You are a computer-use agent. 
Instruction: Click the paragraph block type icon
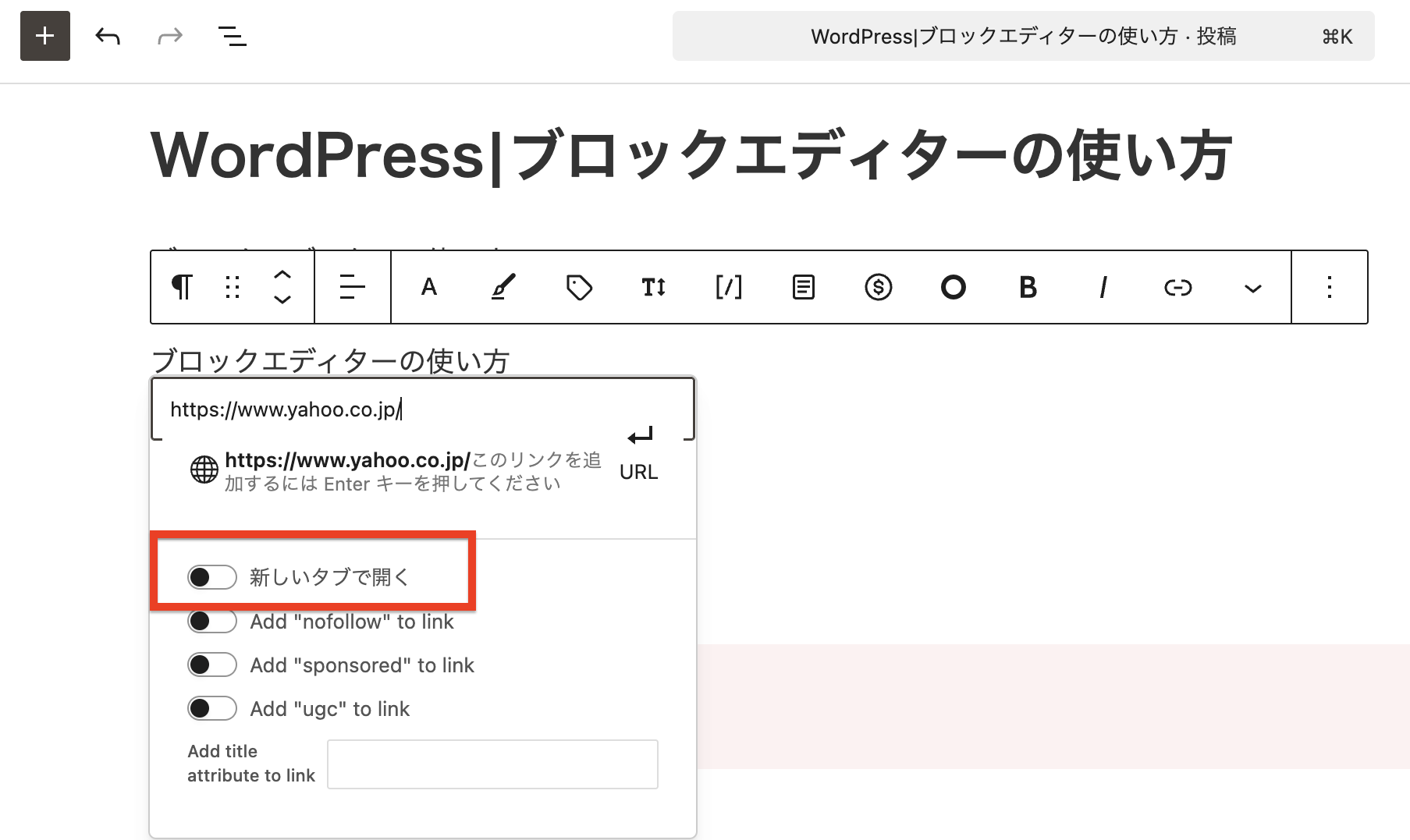tap(182, 287)
